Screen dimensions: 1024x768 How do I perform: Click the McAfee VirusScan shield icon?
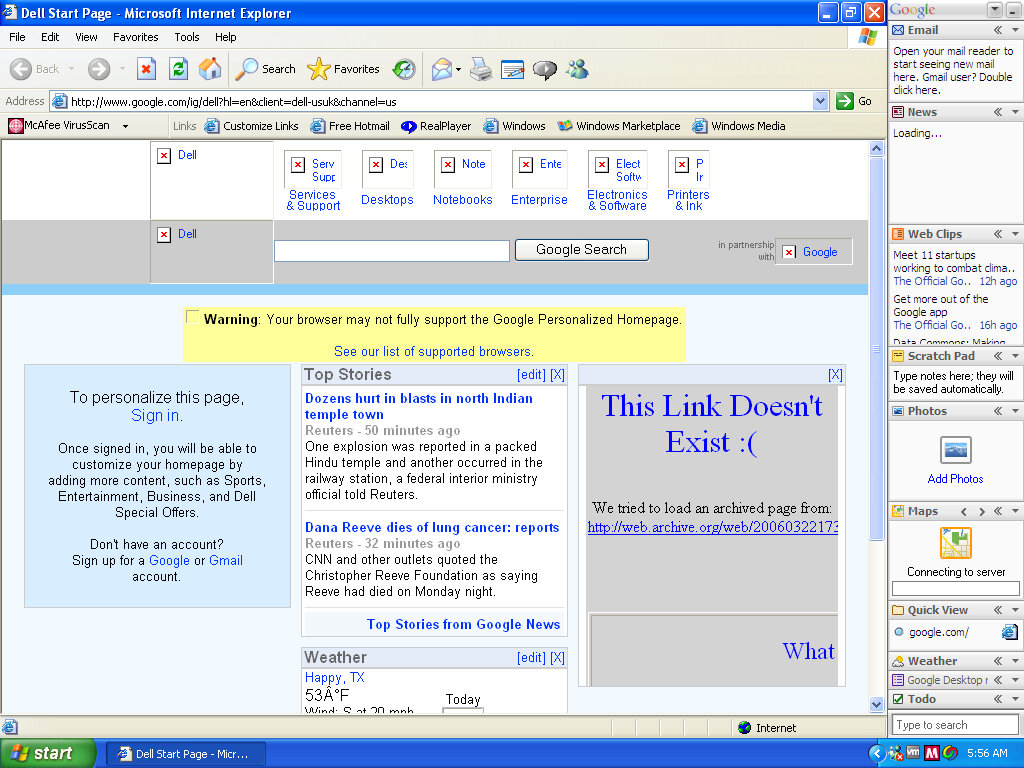pos(15,125)
